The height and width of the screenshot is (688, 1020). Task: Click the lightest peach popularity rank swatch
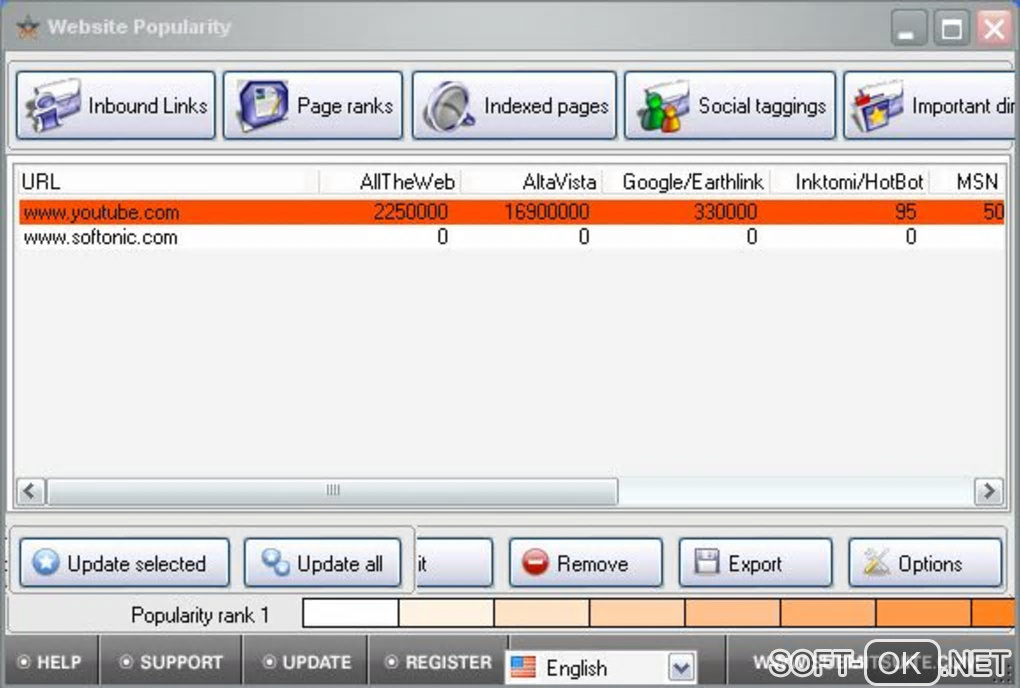click(446, 613)
